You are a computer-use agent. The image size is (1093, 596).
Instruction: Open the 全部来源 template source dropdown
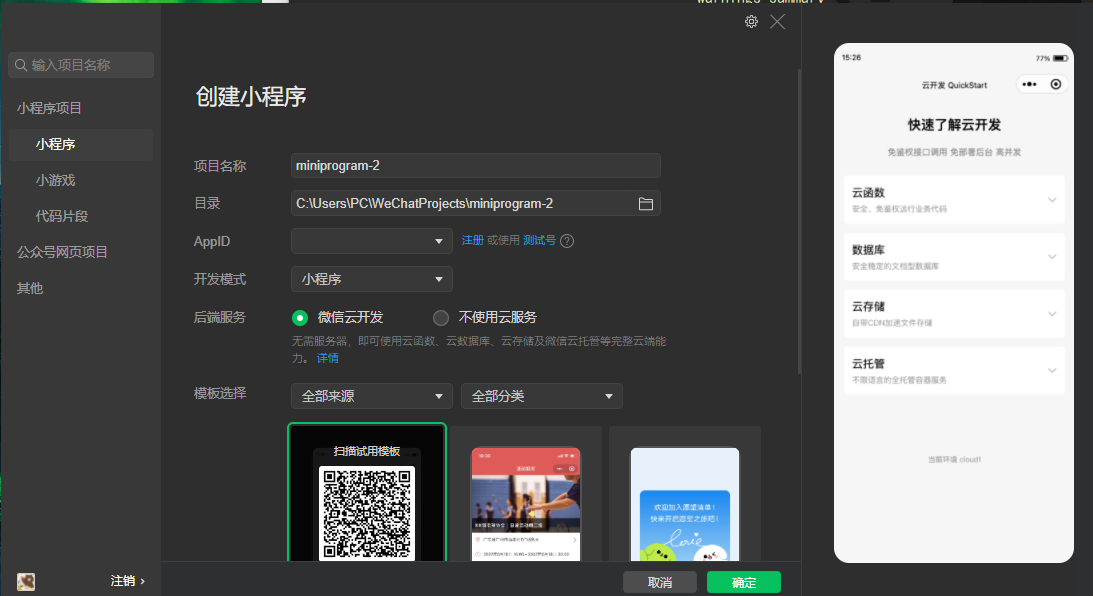tap(372, 396)
